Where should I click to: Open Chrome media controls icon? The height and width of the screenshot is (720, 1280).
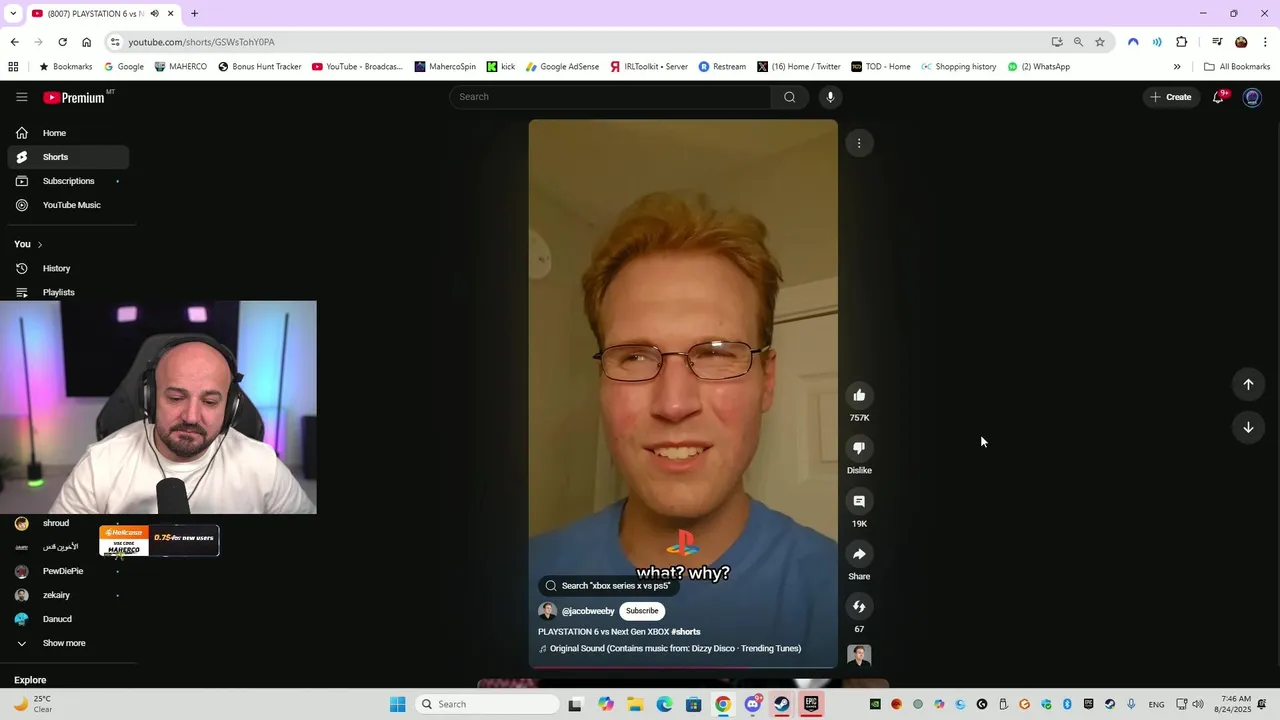[1217, 42]
